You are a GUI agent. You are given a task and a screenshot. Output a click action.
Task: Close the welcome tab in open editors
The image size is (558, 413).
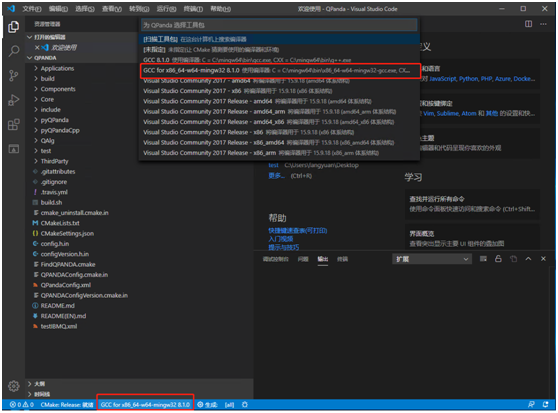click(x=37, y=47)
